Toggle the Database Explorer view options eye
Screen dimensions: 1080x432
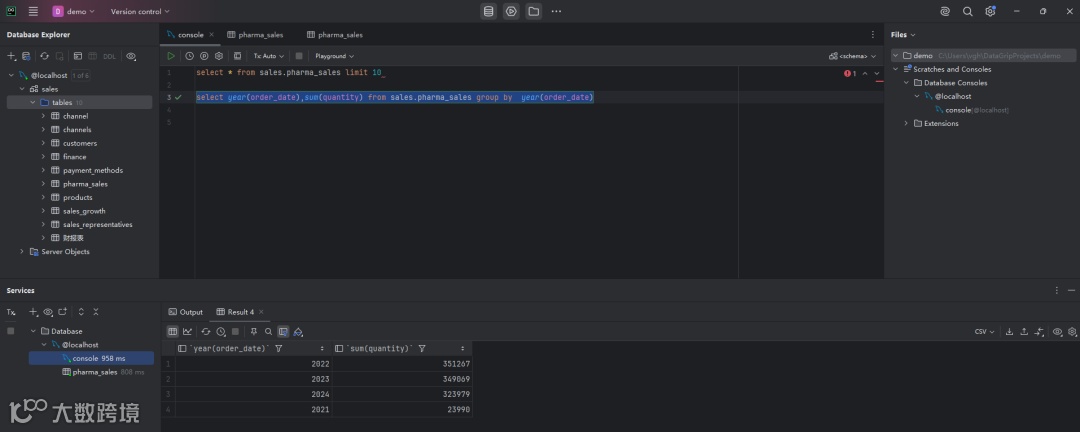pos(131,56)
